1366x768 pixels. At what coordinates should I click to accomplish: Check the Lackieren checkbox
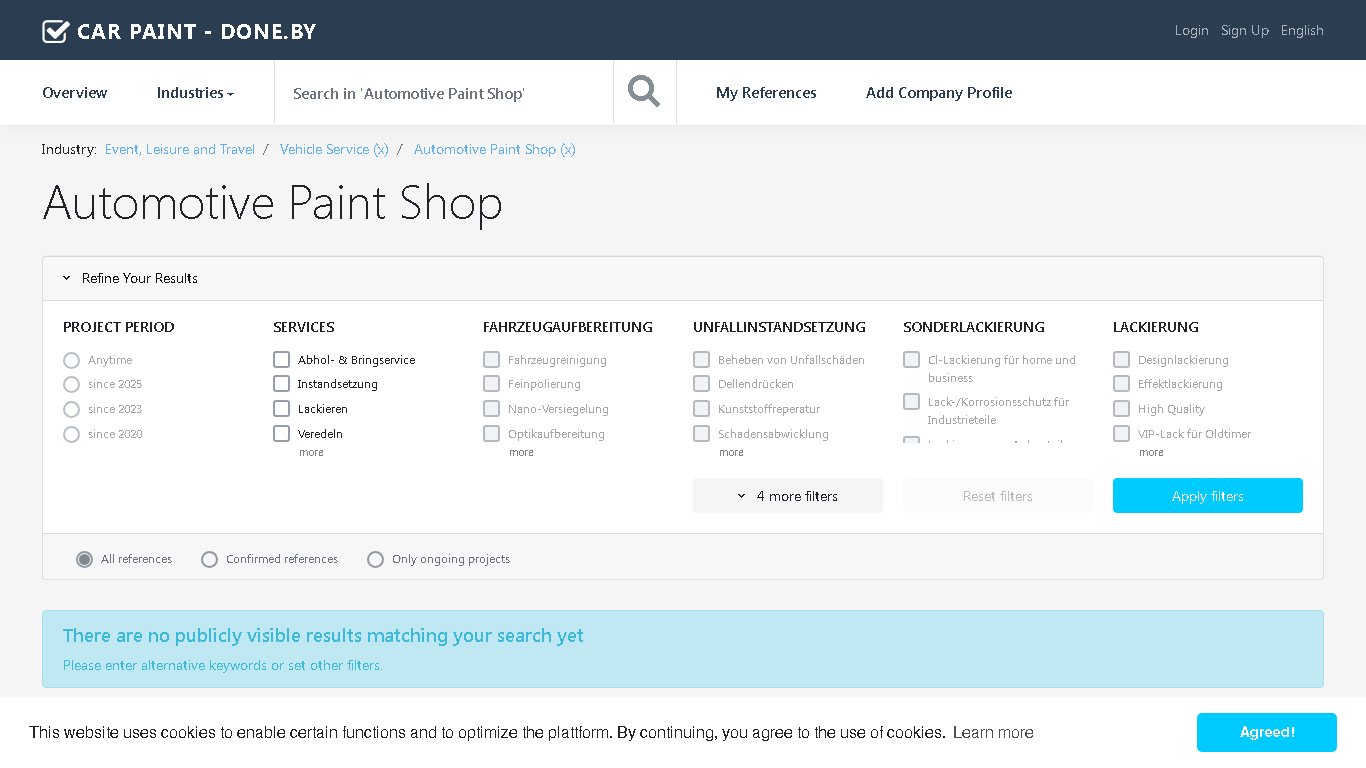[x=282, y=408]
